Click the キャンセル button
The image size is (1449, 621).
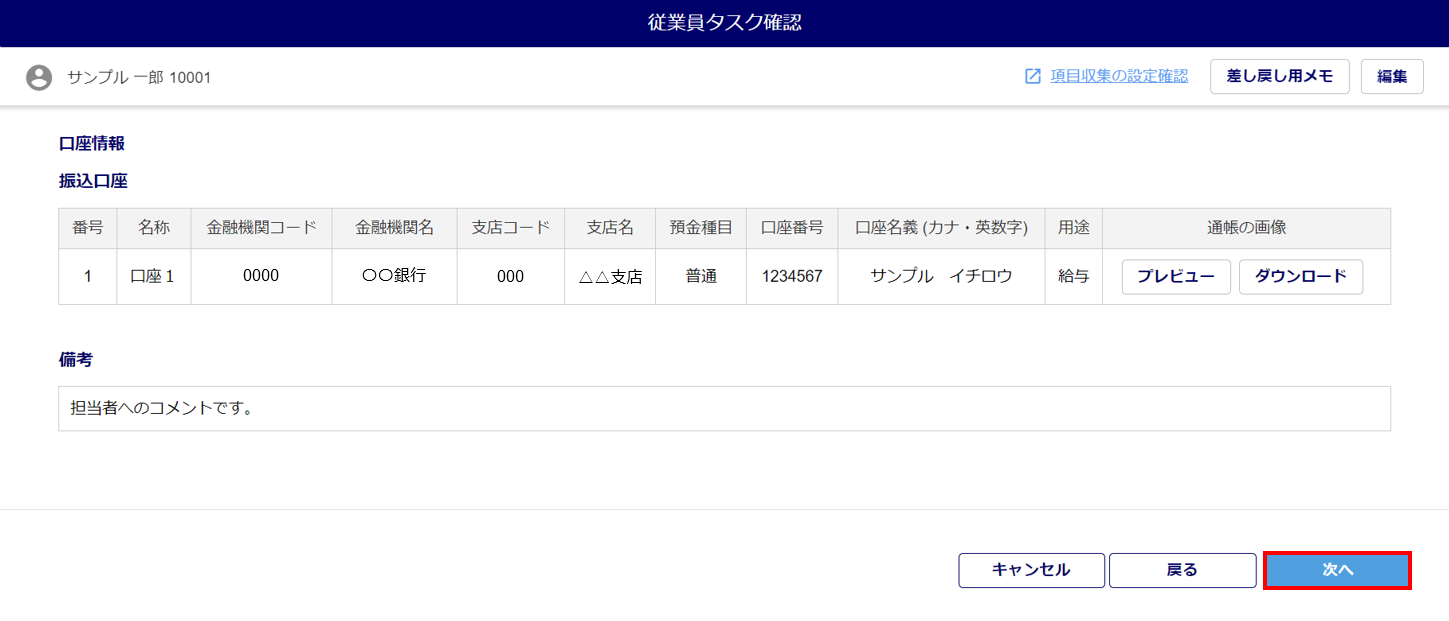point(1031,570)
